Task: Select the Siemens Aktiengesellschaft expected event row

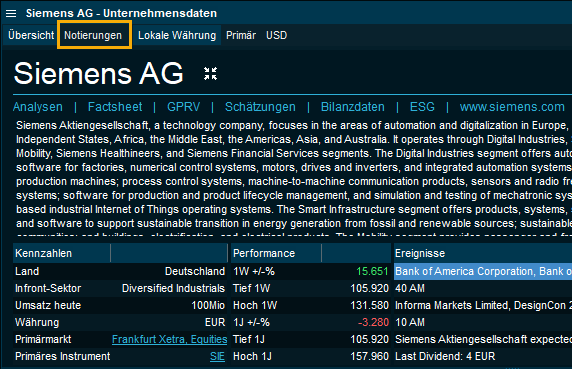Action: point(483,339)
